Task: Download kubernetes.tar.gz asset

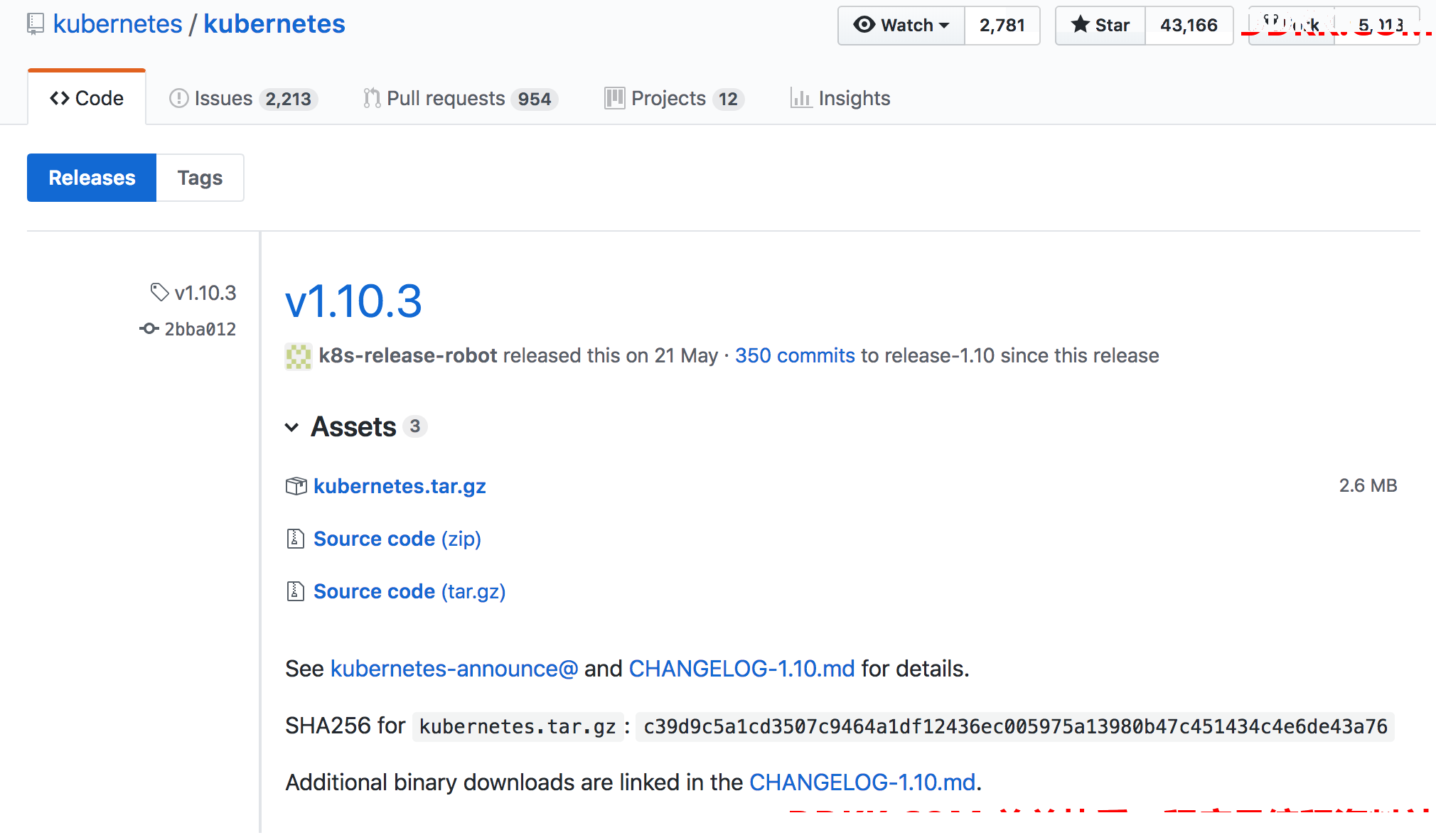Action: coord(400,486)
